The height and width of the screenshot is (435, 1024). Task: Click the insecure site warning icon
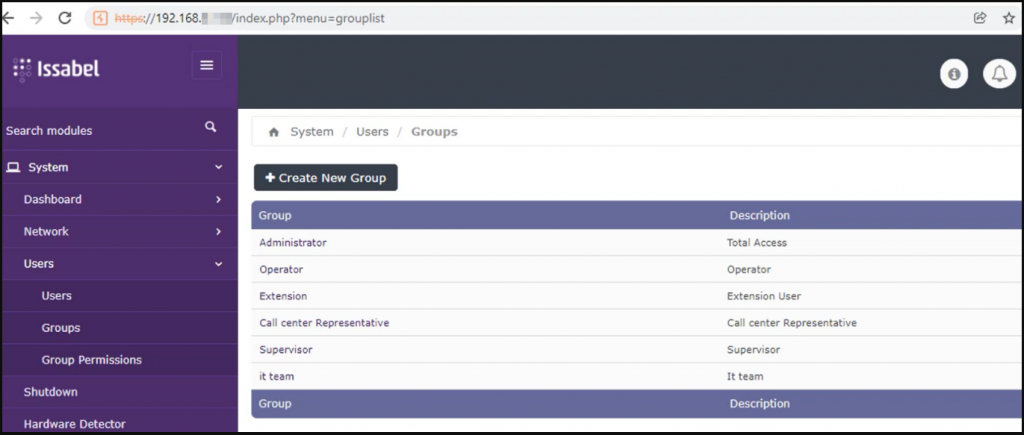point(100,18)
